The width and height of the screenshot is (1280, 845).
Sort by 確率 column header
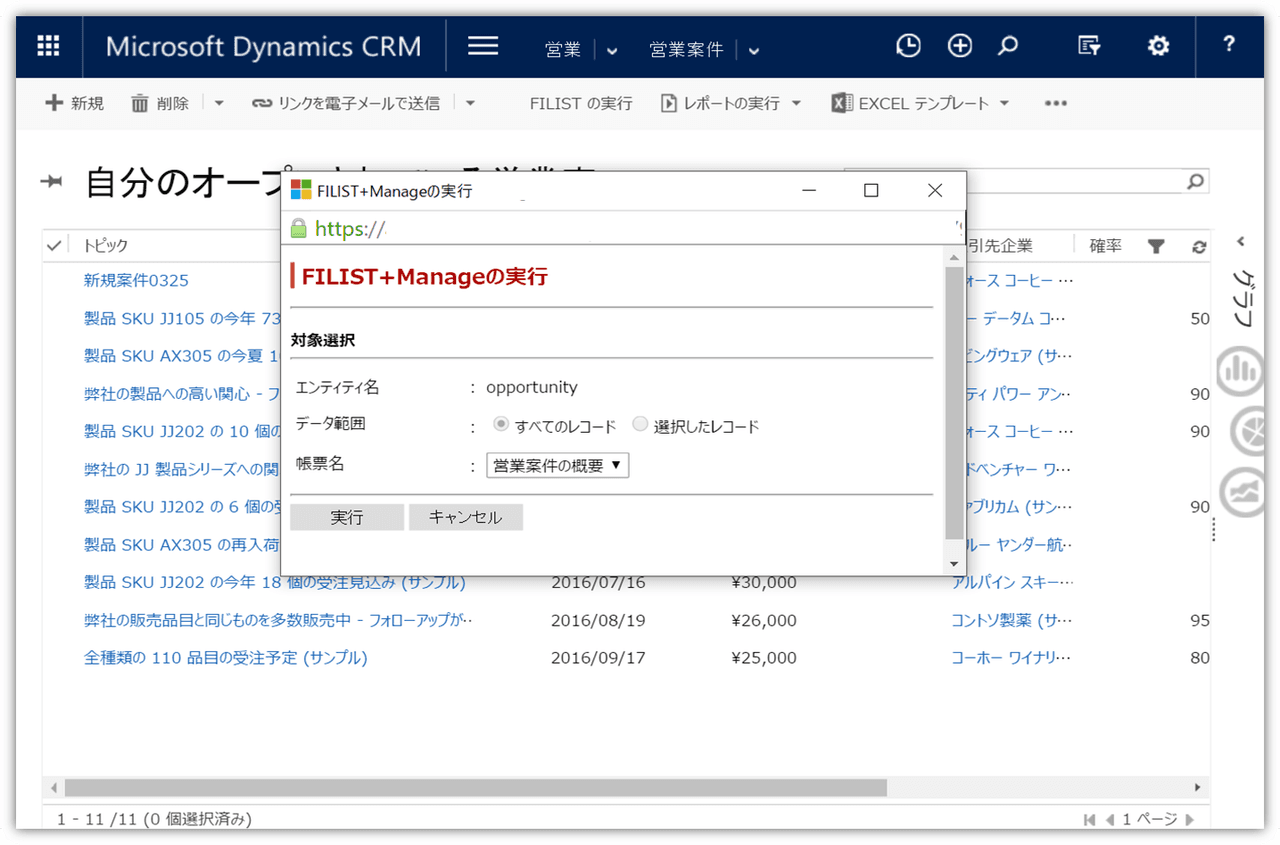(x=1105, y=246)
